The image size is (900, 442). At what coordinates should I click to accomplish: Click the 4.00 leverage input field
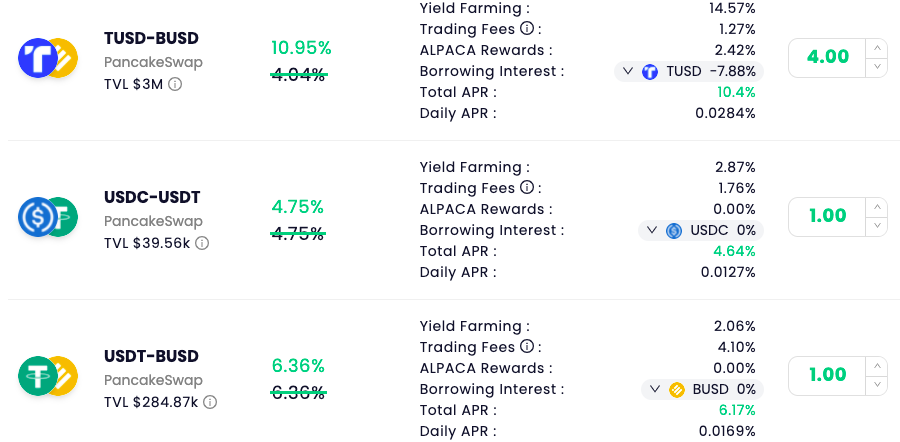pos(827,58)
